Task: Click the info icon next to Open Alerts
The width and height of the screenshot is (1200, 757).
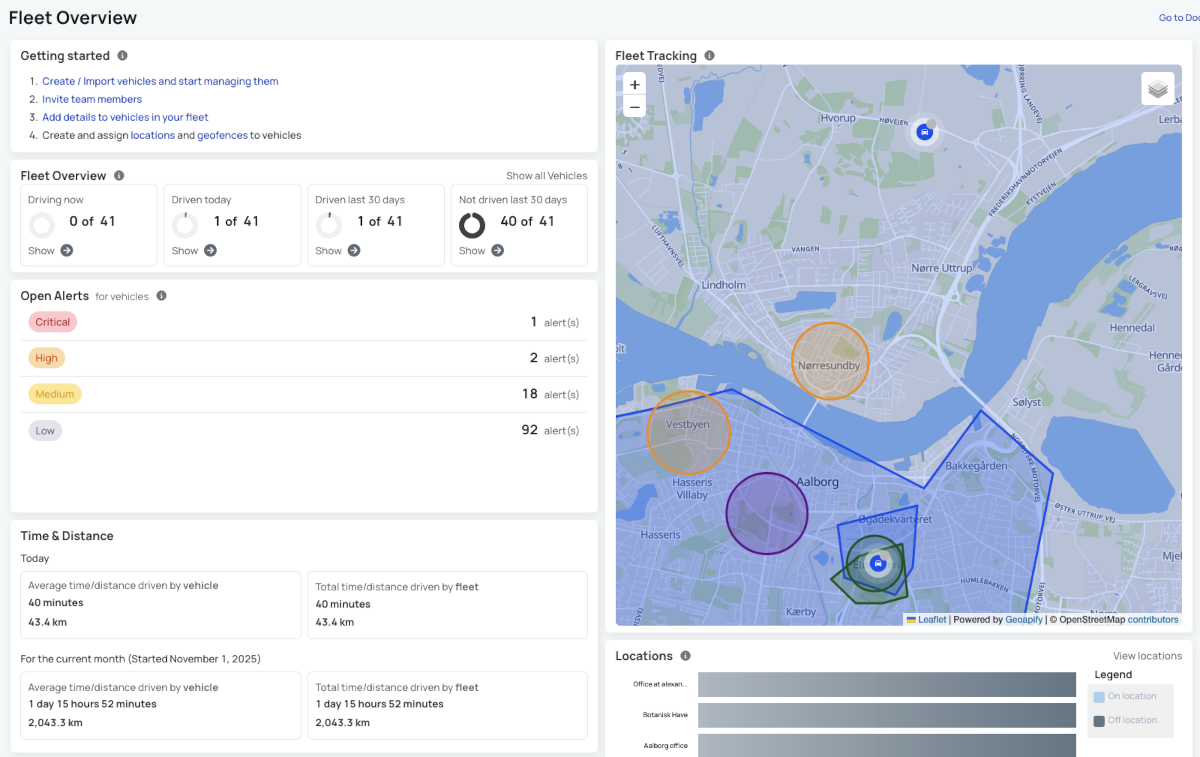Action: click(x=161, y=296)
